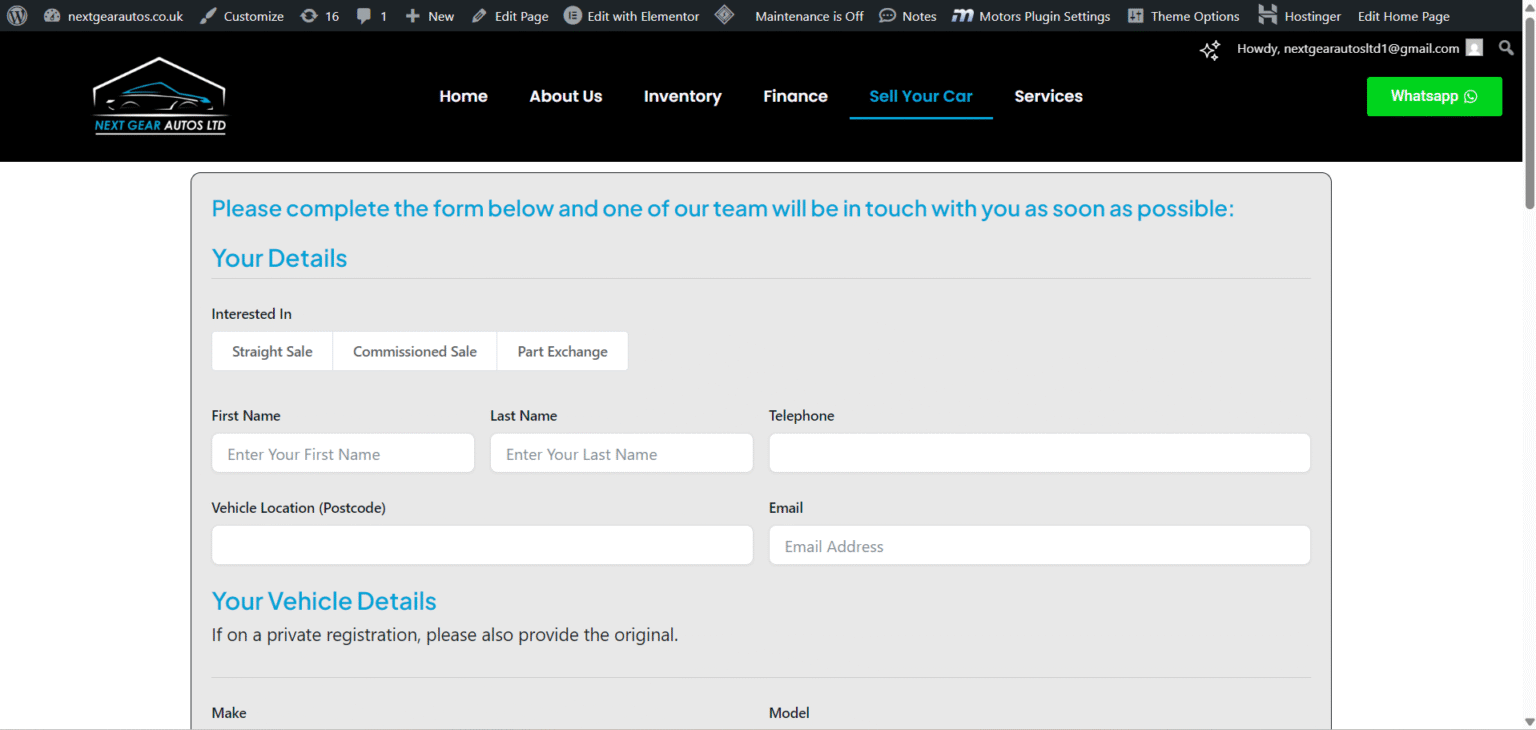This screenshot has height=730, width=1536.
Task: Click the WordPress logo icon
Action: point(17,16)
